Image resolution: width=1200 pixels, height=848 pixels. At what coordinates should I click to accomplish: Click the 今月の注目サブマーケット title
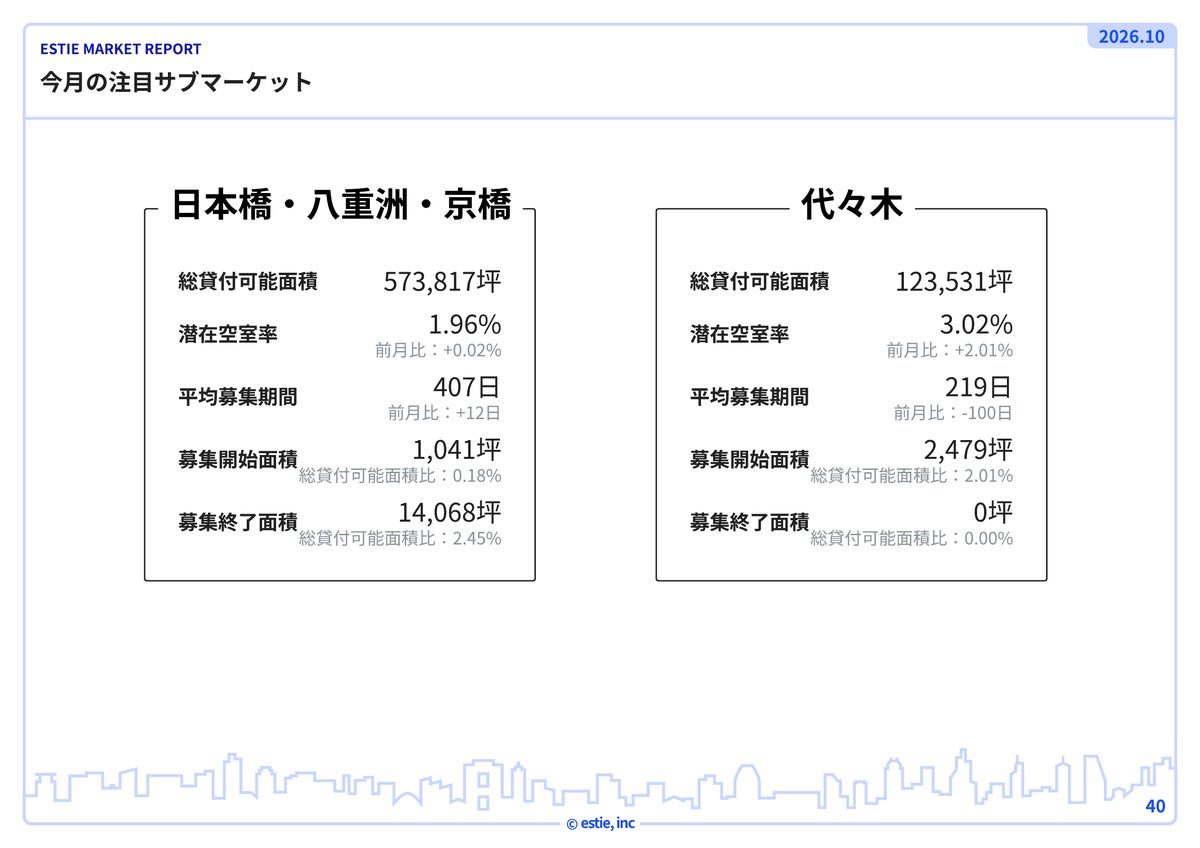pyautogui.click(x=176, y=81)
